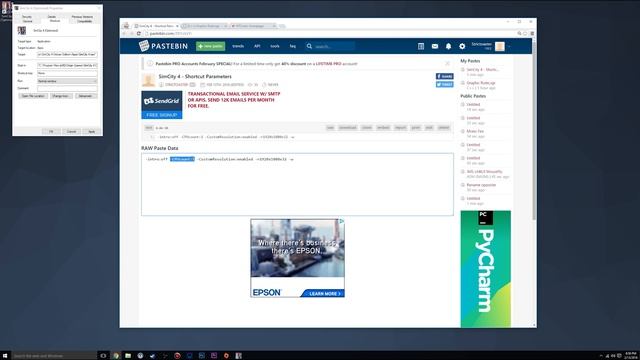
Task: Switch to the Security tab
Action: point(27,17)
